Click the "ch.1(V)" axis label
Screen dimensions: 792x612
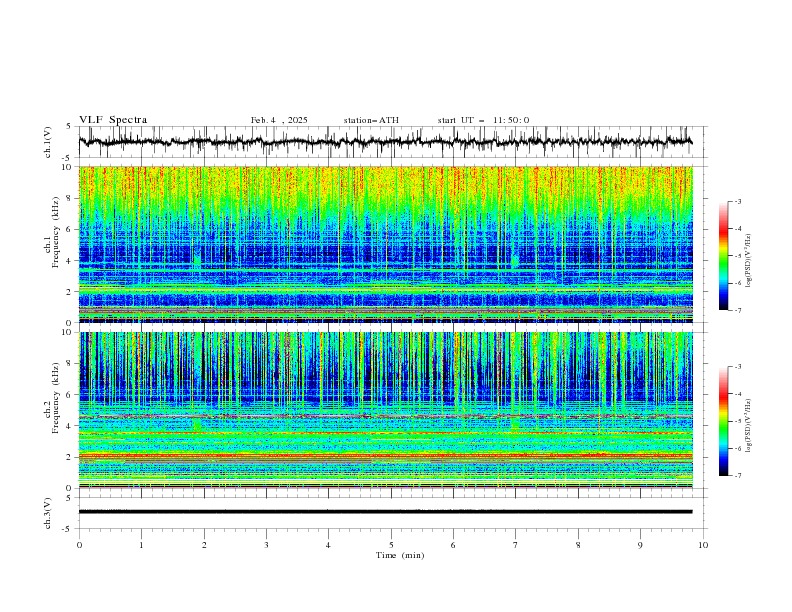tap(48, 142)
